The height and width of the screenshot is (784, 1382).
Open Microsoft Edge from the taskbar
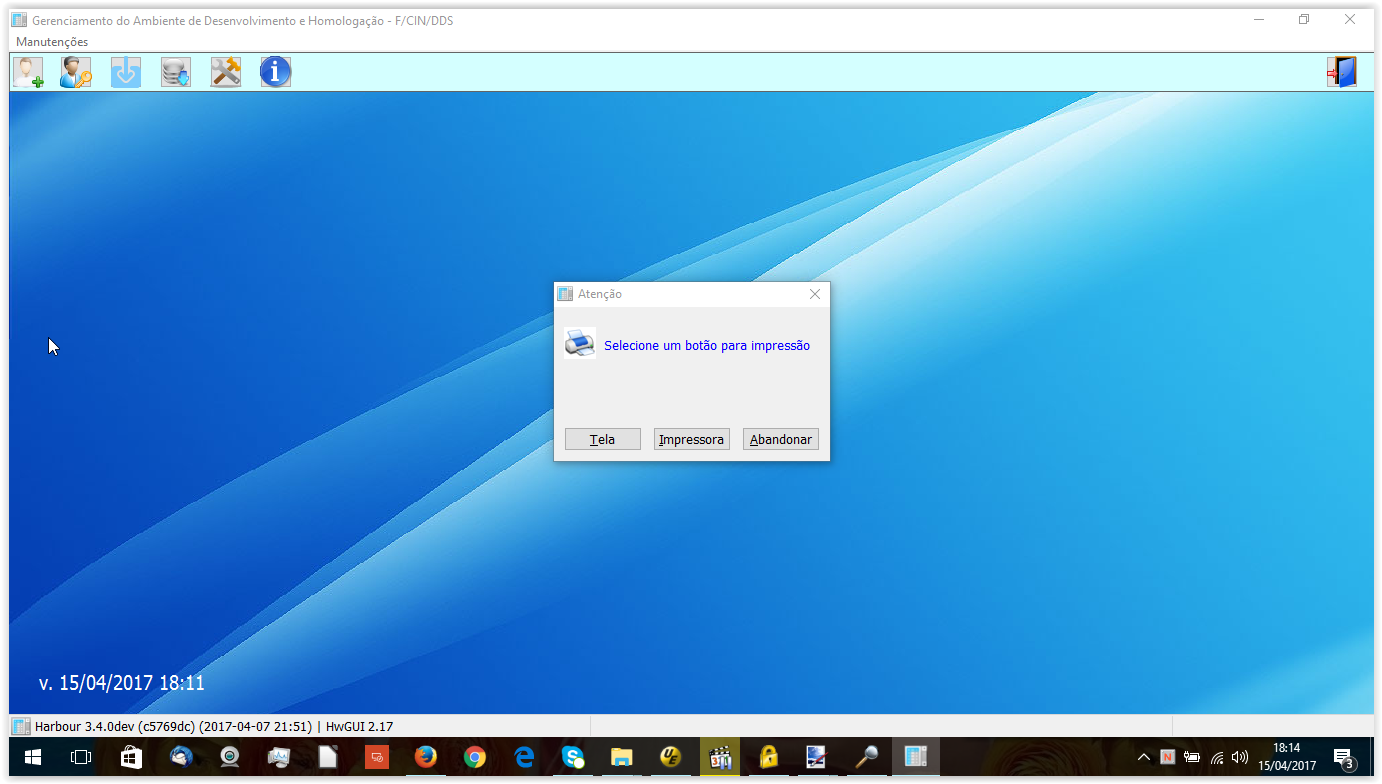pyautogui.click(x=524, y=757)
